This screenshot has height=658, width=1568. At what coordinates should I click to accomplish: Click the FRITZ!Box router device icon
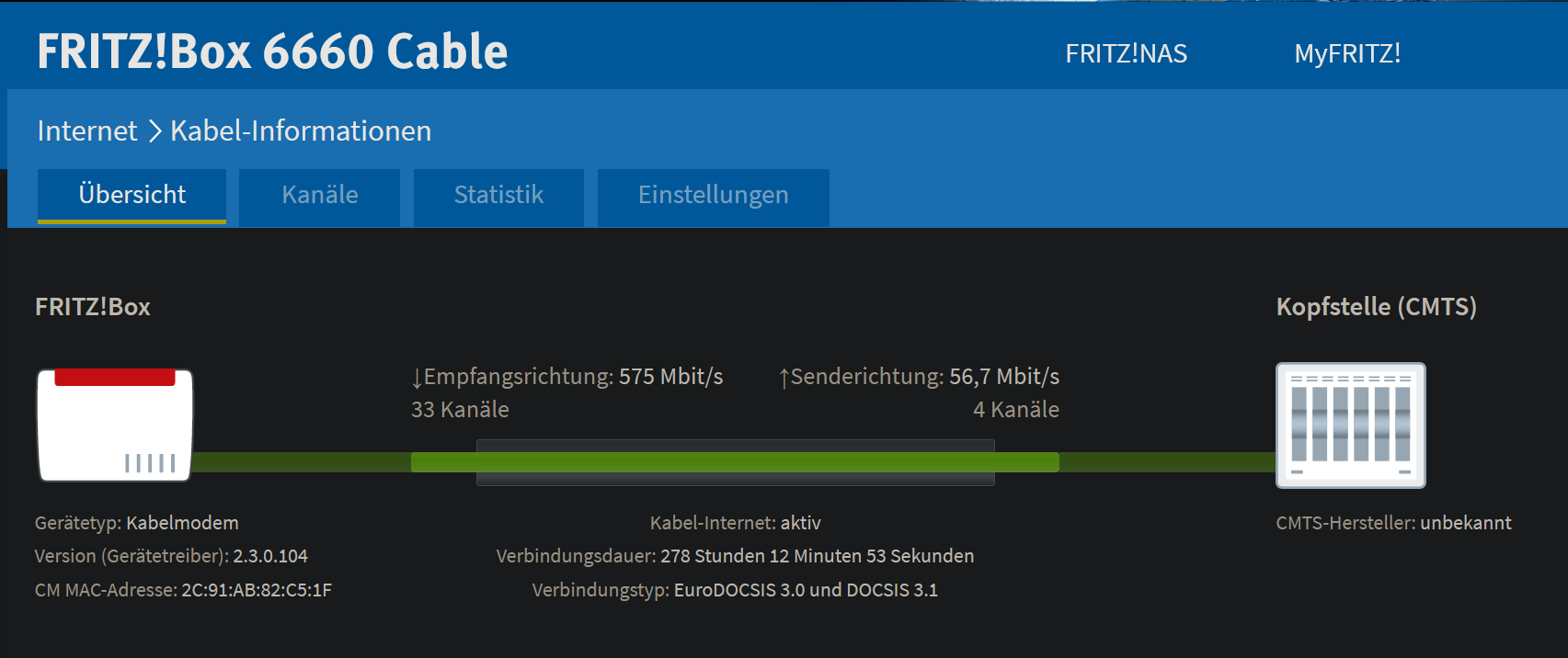(x=113, y=425)
